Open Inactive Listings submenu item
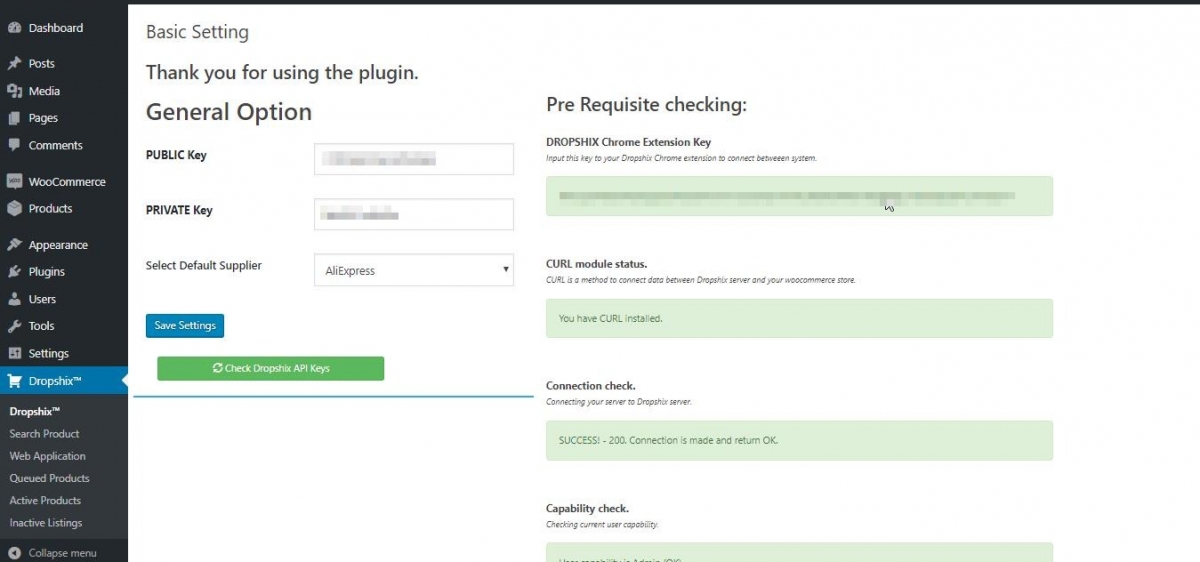The image size is (1200, 562). pos(46,523)
